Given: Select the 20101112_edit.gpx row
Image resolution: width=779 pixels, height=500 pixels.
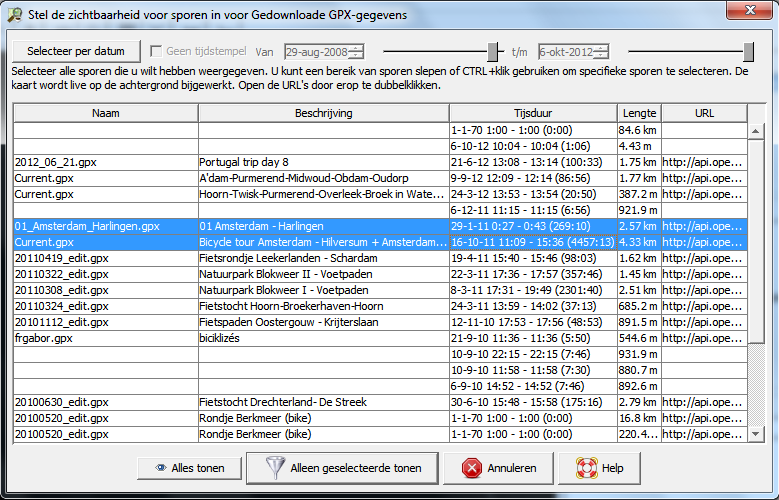Looking at the screenshot, I should tap(380, 322).
